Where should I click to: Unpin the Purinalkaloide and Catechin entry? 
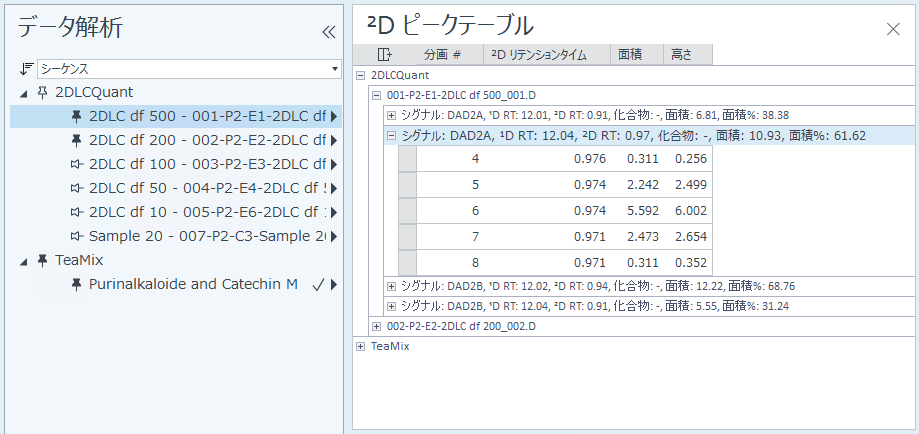(x=76, y=284)
